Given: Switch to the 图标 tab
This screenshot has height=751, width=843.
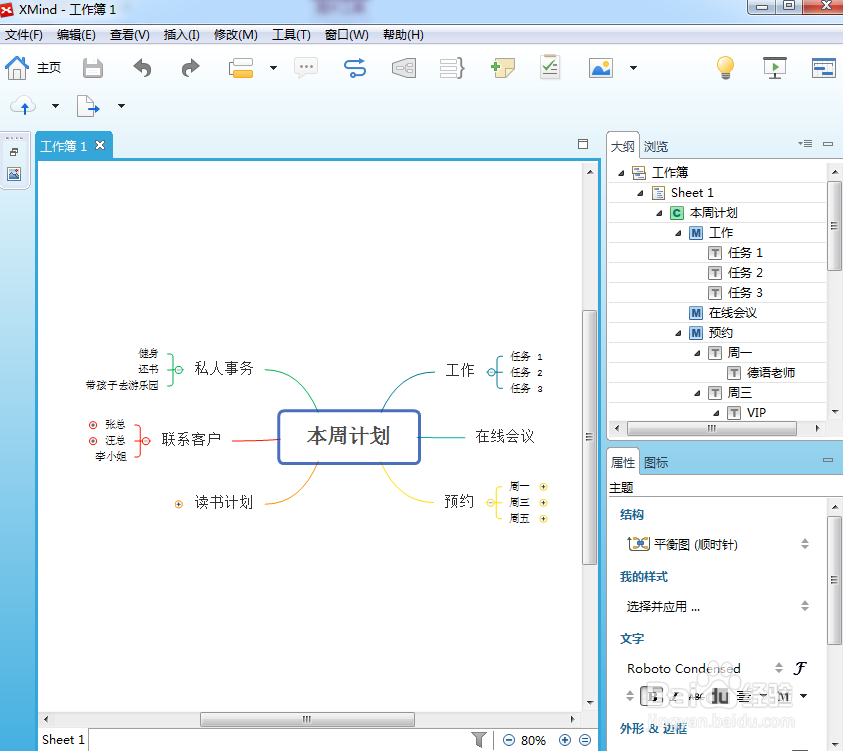Looking at the screenshot, I should 656,462.
